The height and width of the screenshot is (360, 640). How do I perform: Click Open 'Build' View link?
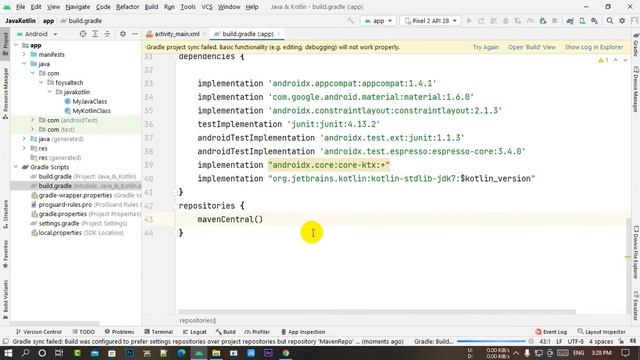tap(531, 47)
